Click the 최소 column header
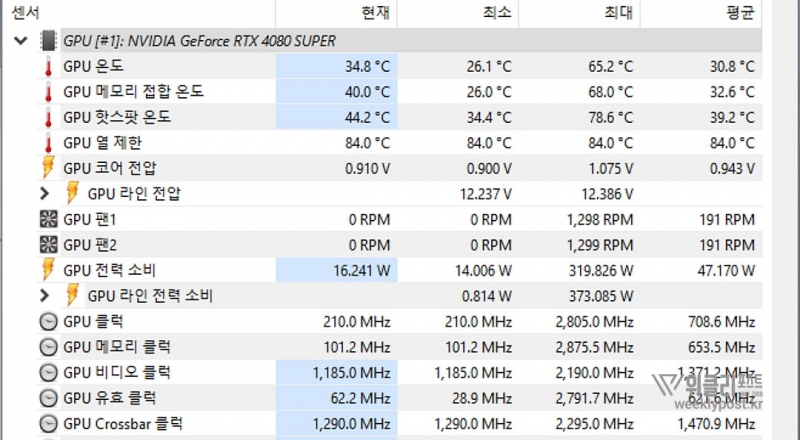This screenshot has height=440, width=800. pos(497,13)
